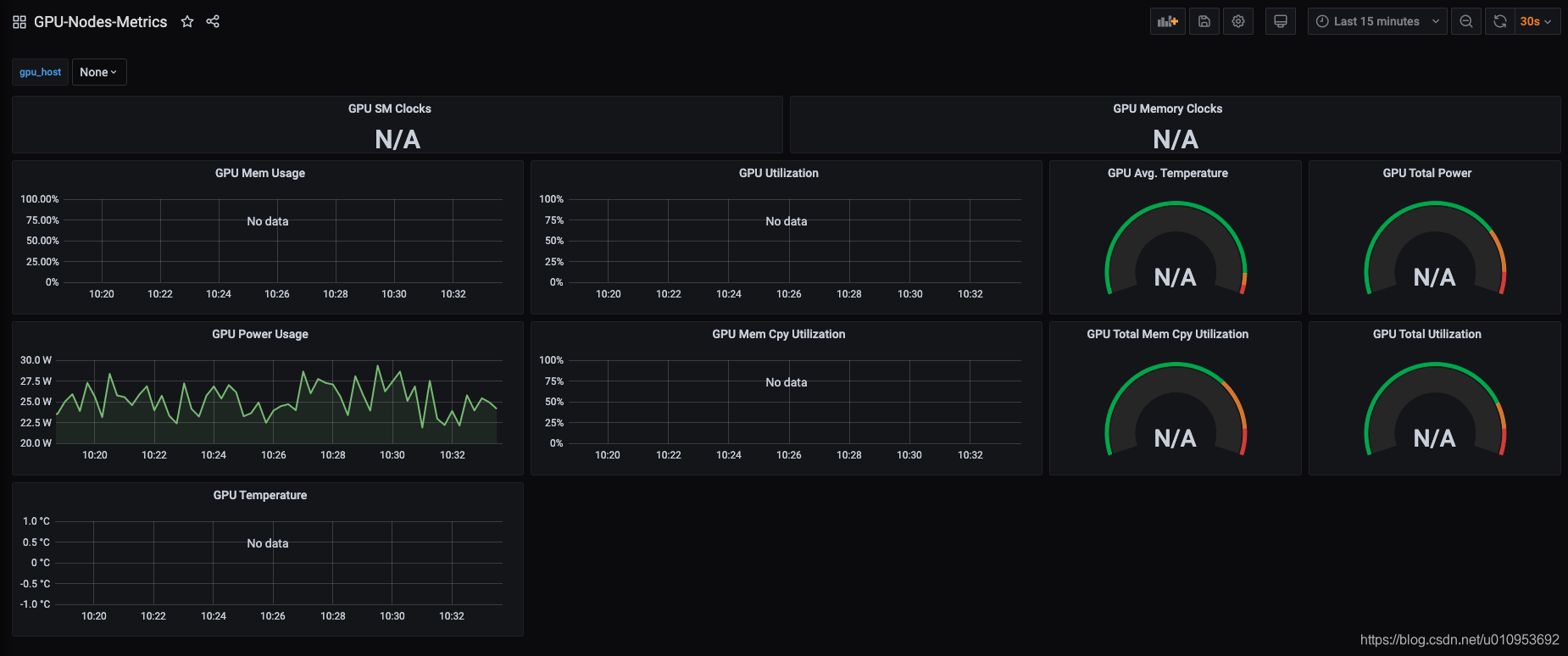
Task: Click No data in GPU Temperature panel
Action: pyautogui.click(x=268, y=543)
